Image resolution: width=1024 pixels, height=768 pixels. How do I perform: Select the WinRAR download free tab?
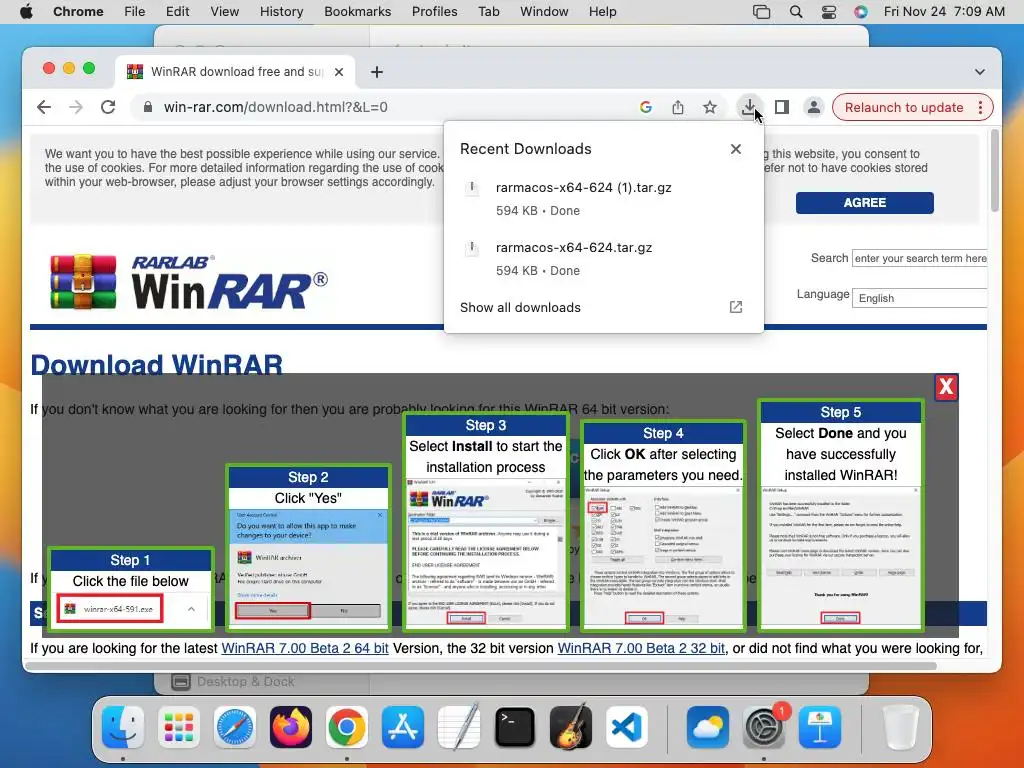[x=236, y=72]
